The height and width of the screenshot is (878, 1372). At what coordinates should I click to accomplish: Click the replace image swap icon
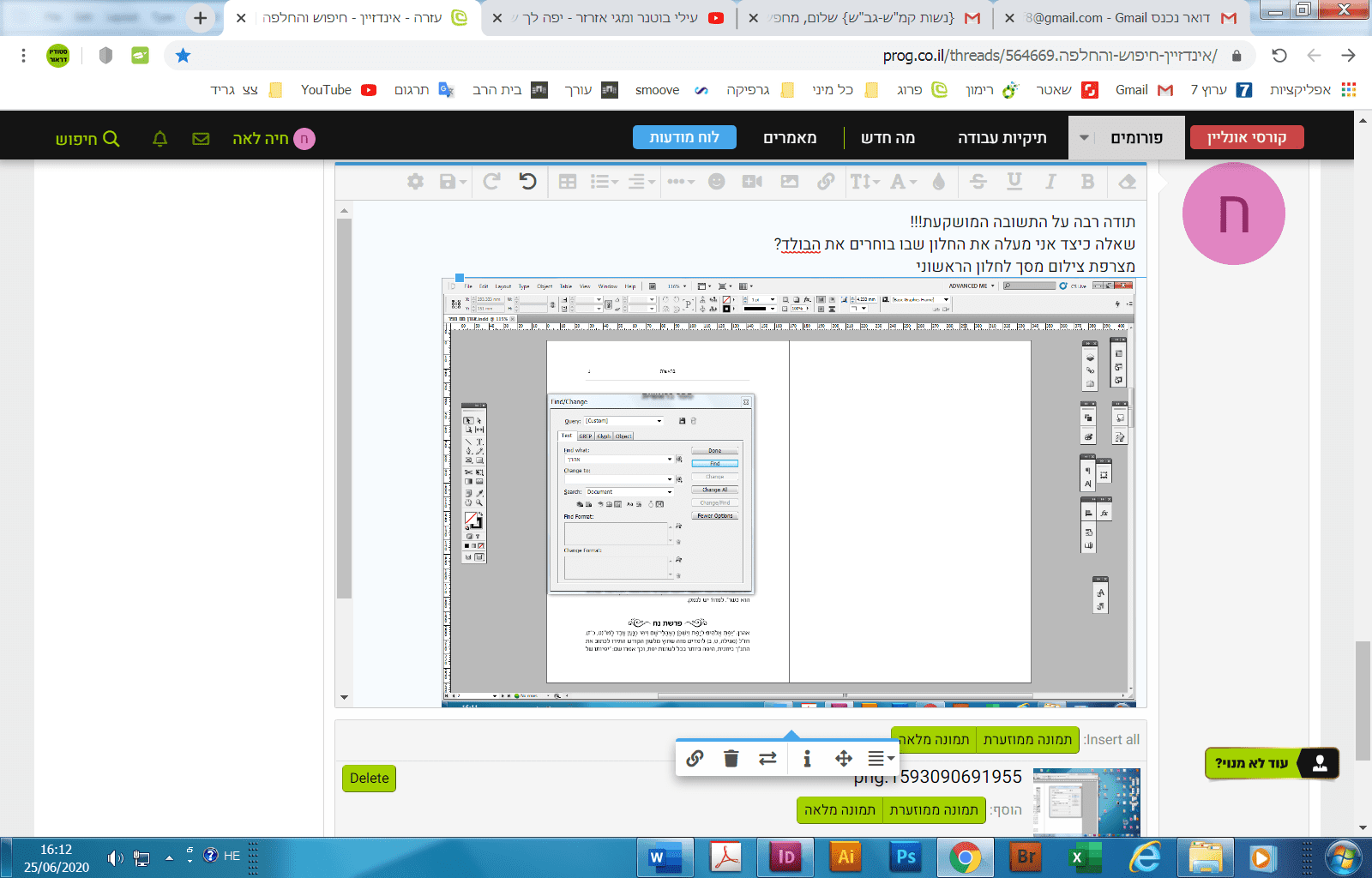tap(767, 758)
